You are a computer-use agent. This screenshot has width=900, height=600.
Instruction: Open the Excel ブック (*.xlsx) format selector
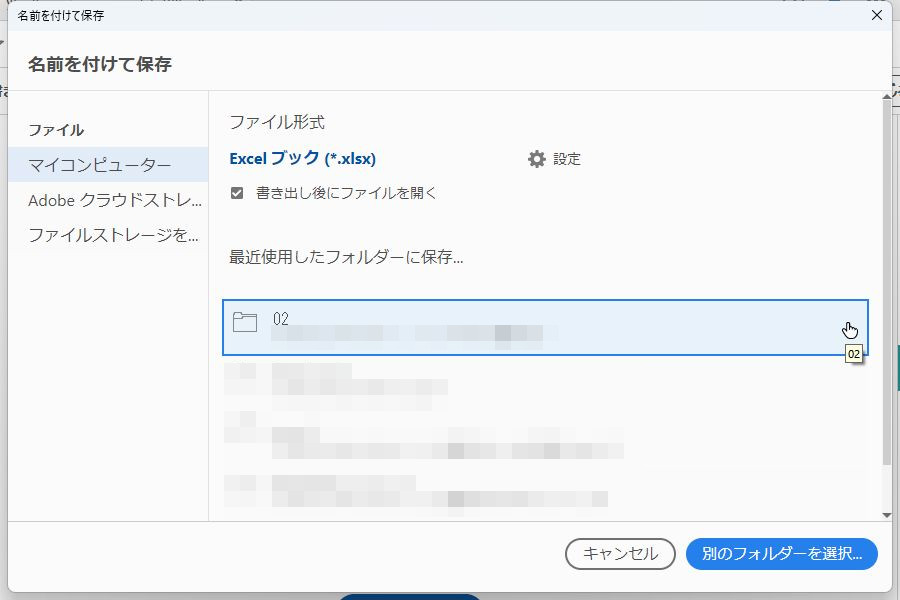point(305,157)
